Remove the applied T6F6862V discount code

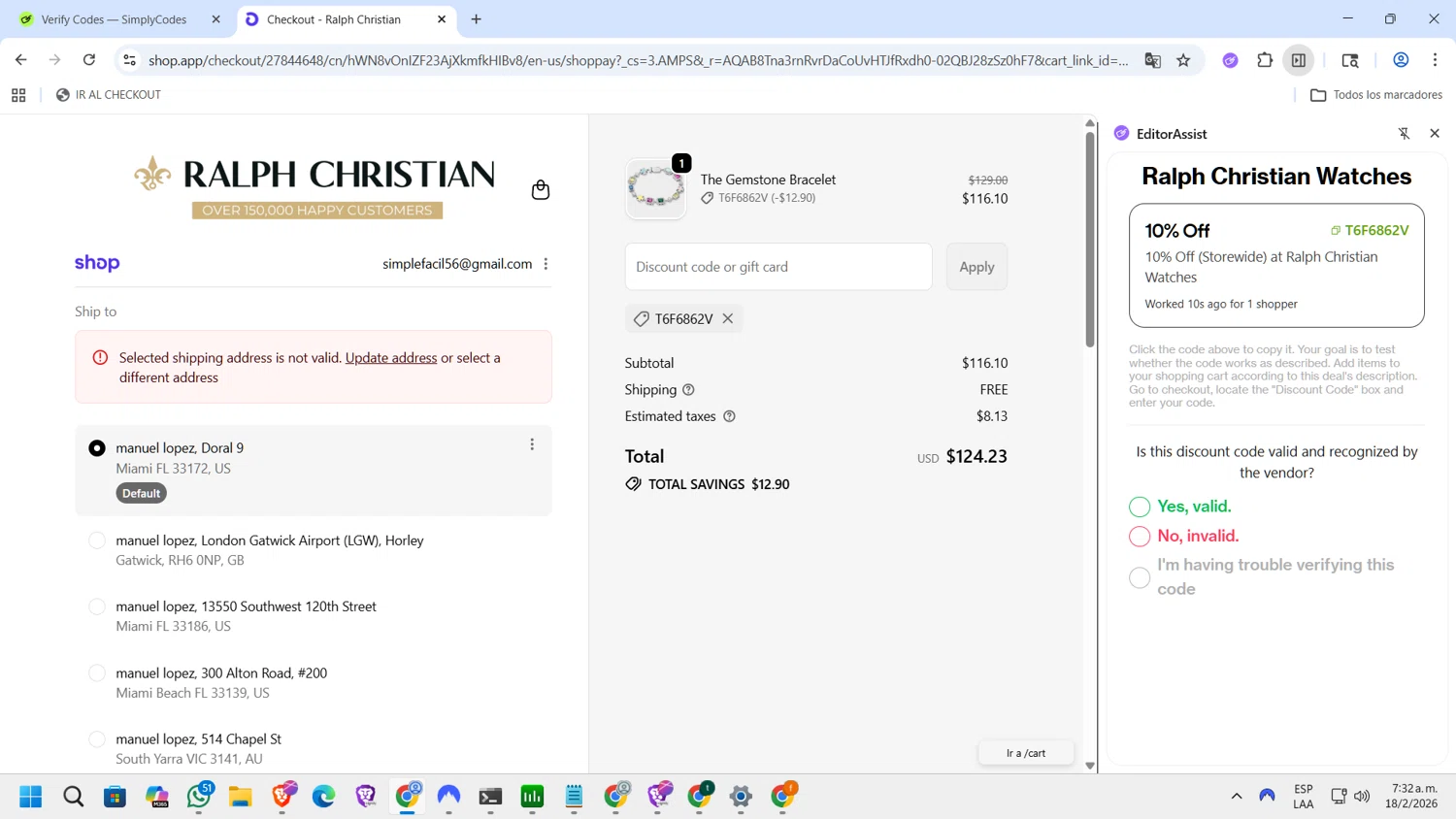click(x=728, y=318)
